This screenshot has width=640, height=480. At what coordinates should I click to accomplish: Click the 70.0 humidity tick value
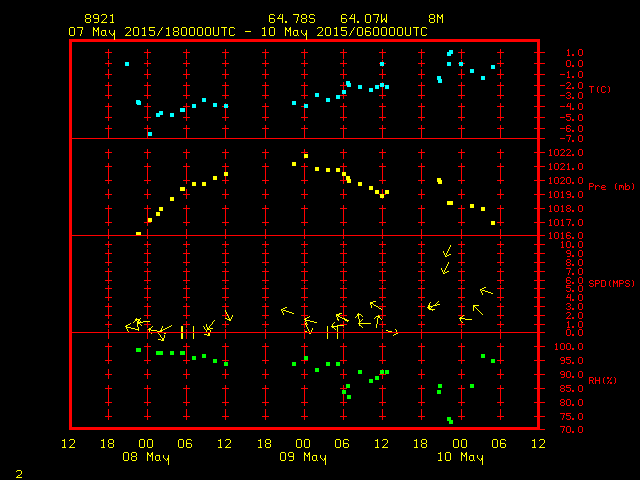(x=565, y=430)
